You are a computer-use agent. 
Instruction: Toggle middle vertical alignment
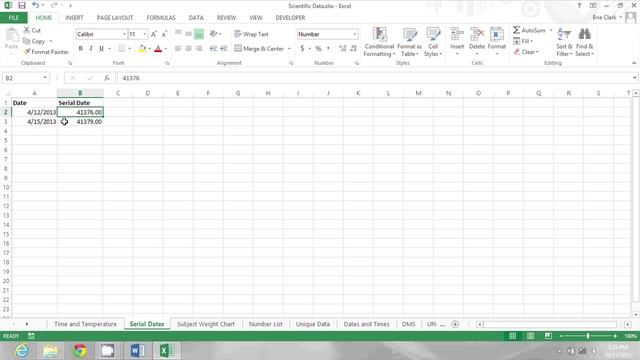click(188, 34)
